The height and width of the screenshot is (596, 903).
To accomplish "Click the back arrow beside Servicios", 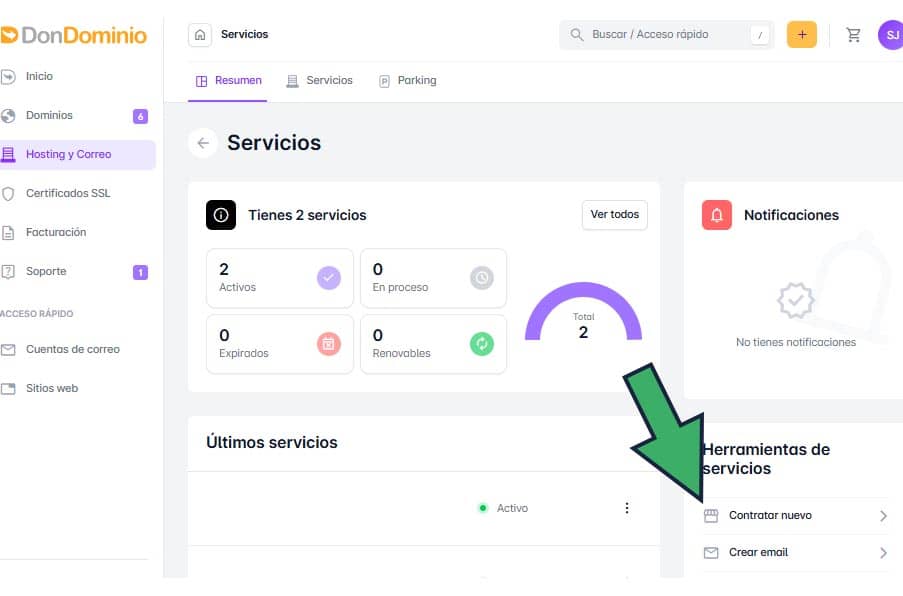I will [203, 143].
